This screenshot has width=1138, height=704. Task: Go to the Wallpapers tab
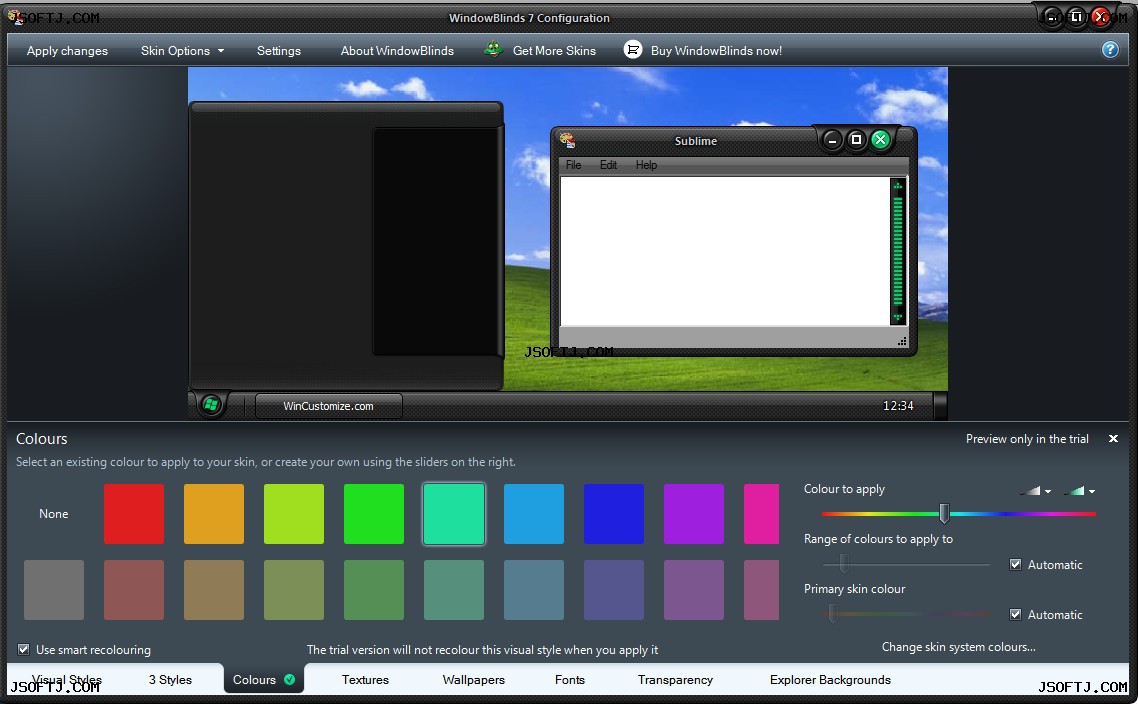[x=473, y=680]
